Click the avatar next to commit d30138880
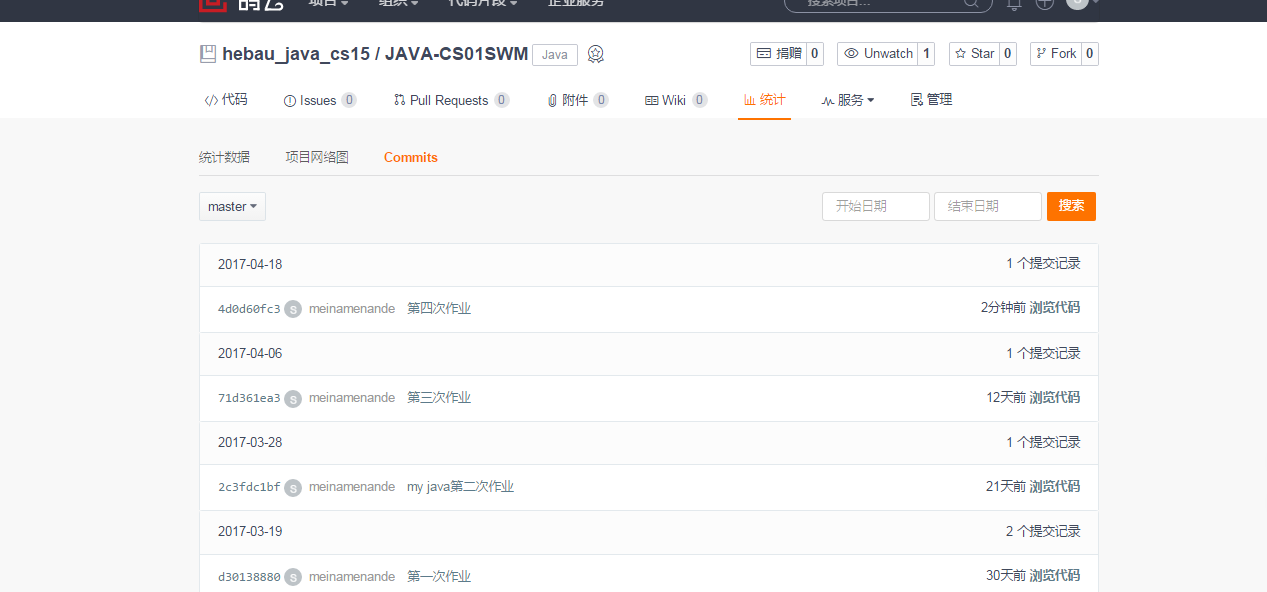Image resolution: width=1267 pixels, height=592 pixels. 293,577
